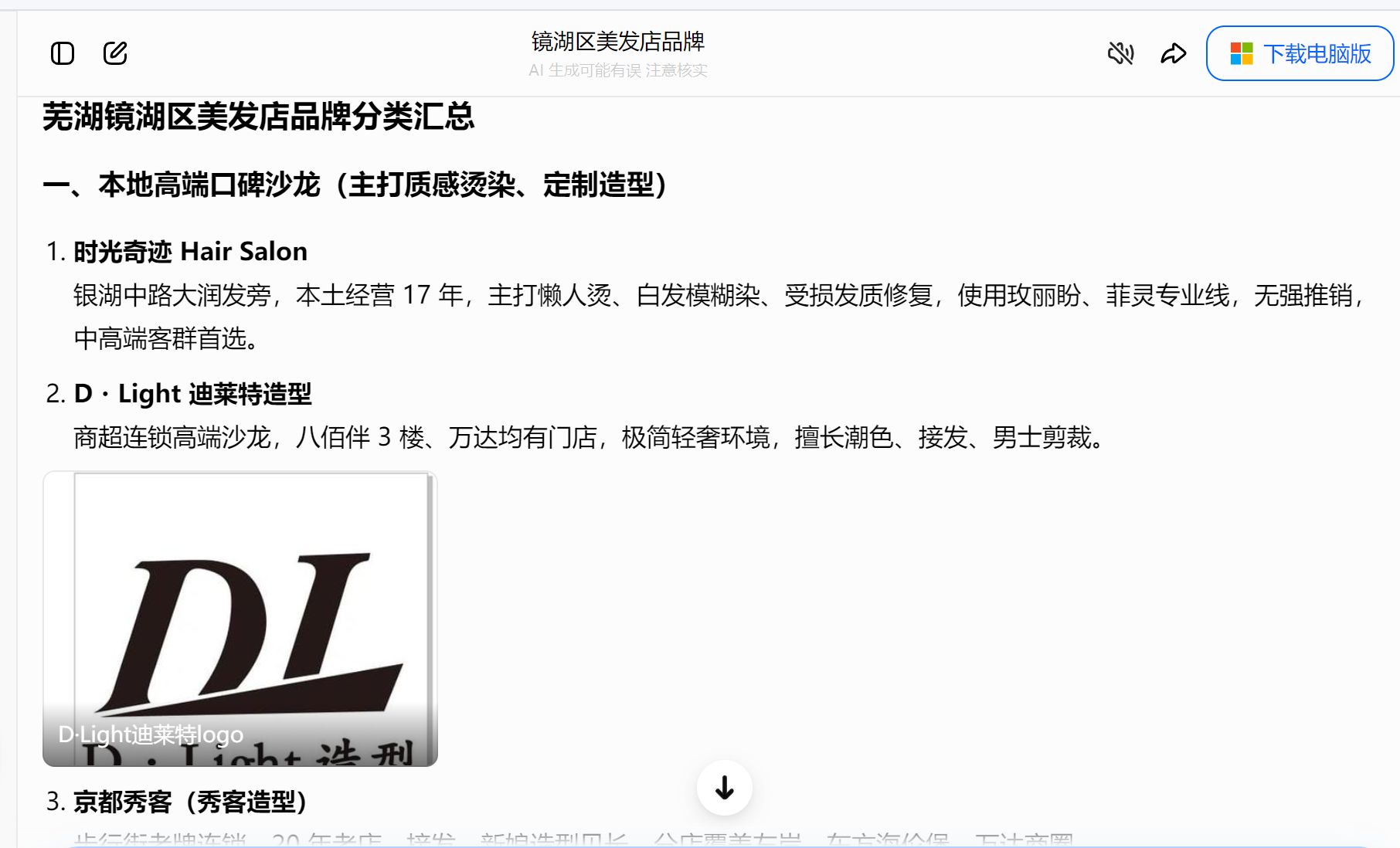Click heading 芜湖镜湖区美发店品牌分类汇总
Screen dimensions: 1400x848
pos(258,117)
